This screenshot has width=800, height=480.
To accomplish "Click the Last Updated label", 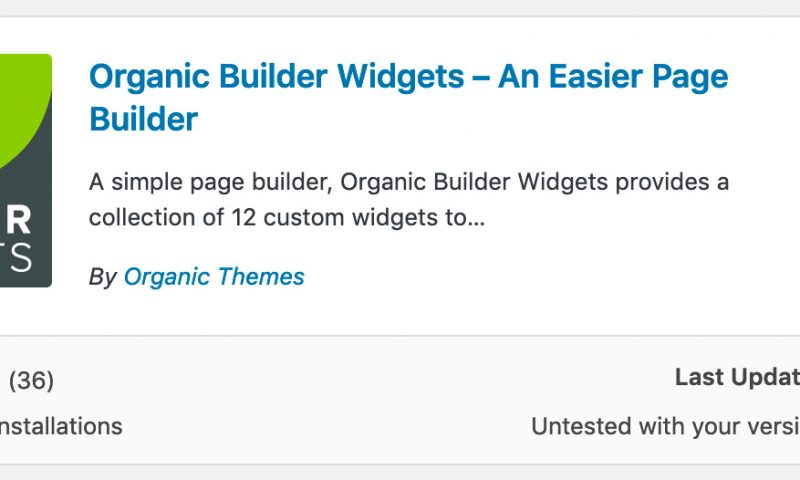I will [x=737, y=377].
